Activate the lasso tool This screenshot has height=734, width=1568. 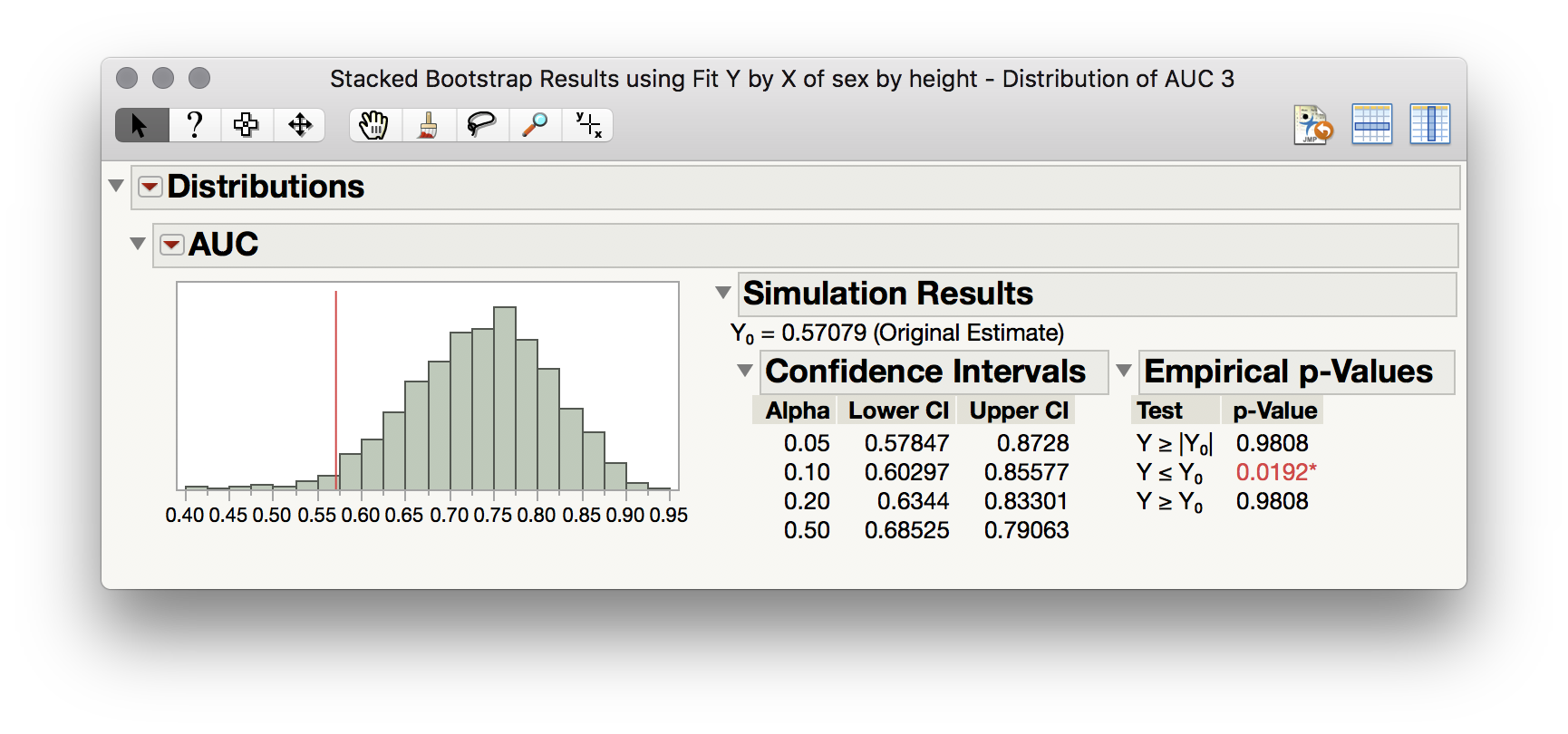pos(481,125)
